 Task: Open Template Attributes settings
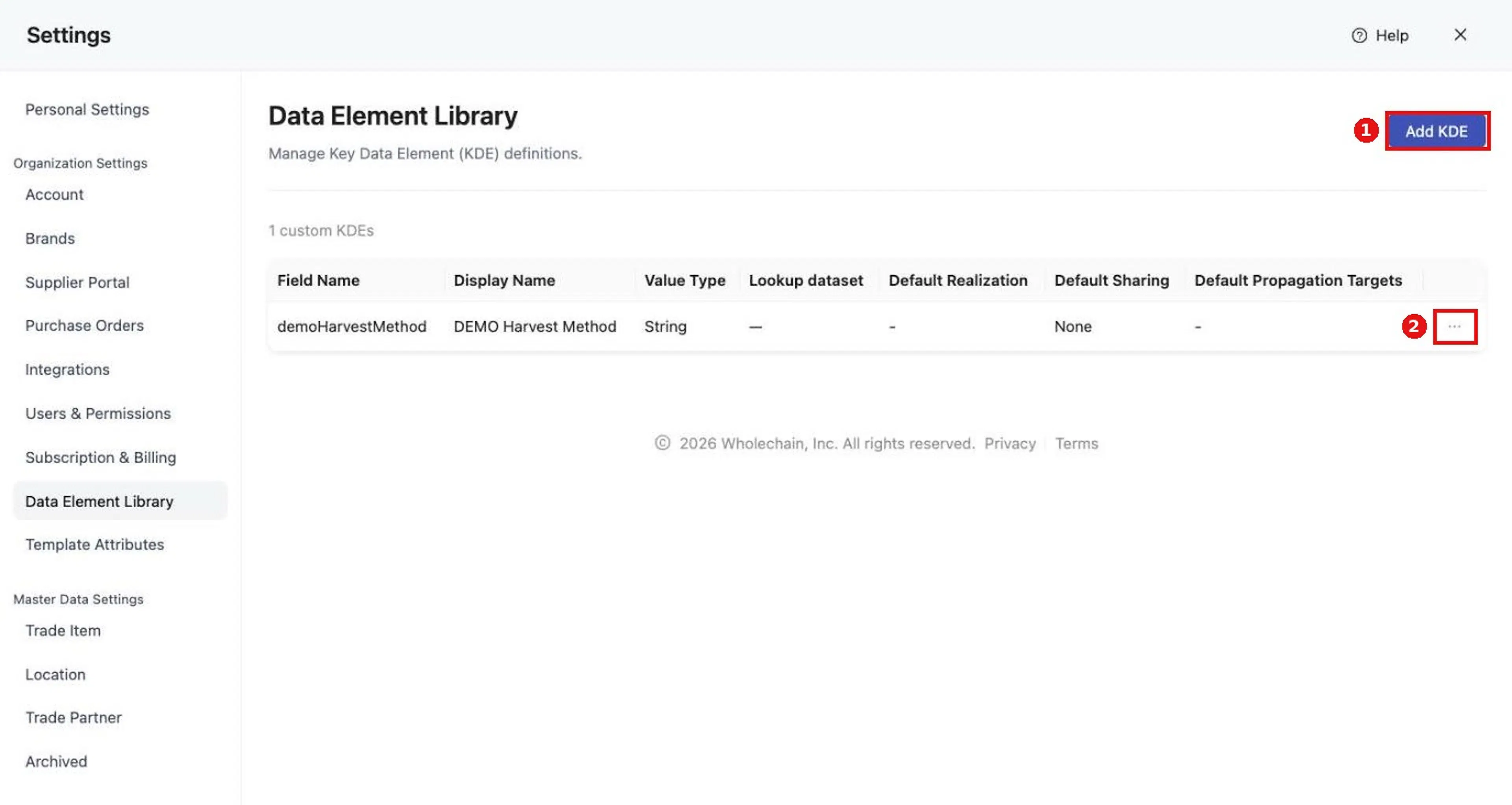click(94, 544)
